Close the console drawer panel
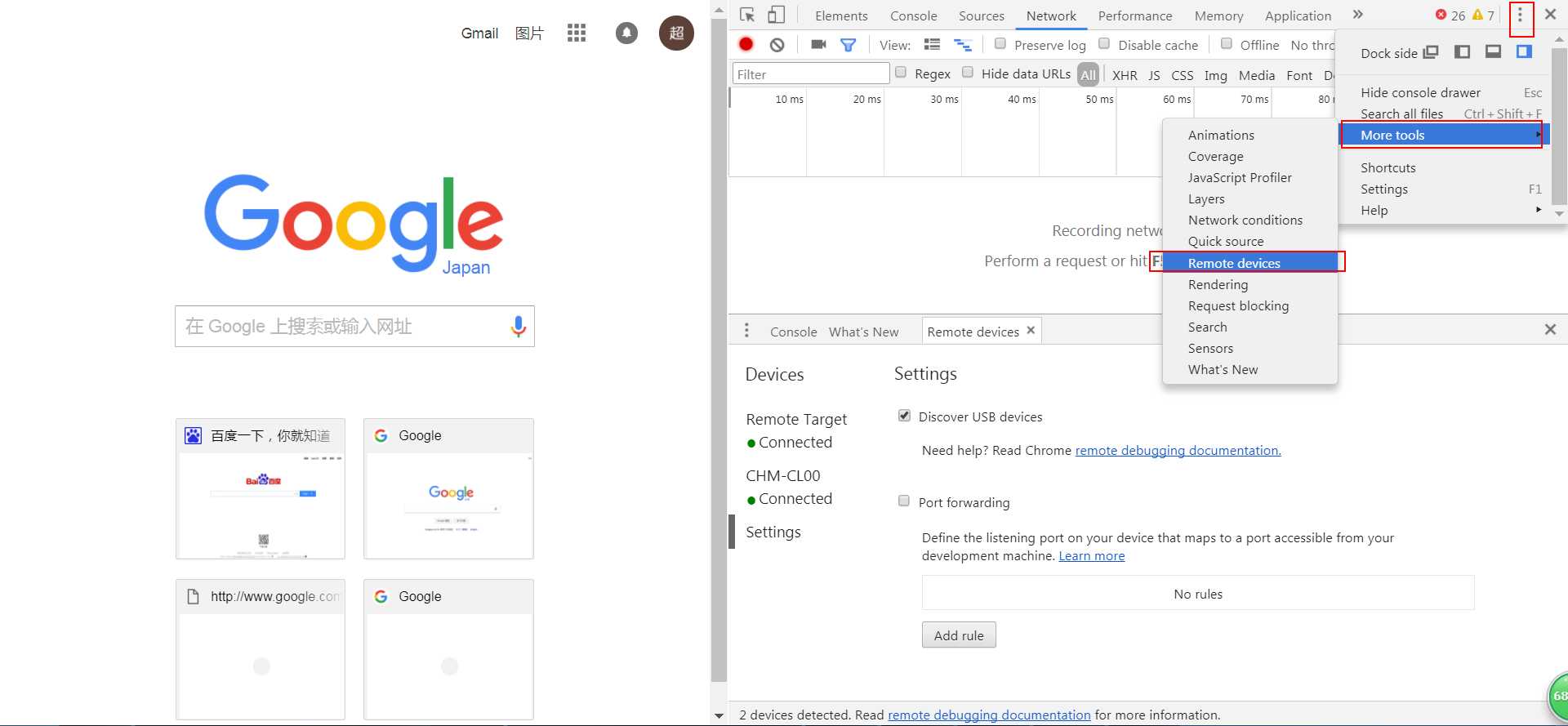 tap(1550, 329)
